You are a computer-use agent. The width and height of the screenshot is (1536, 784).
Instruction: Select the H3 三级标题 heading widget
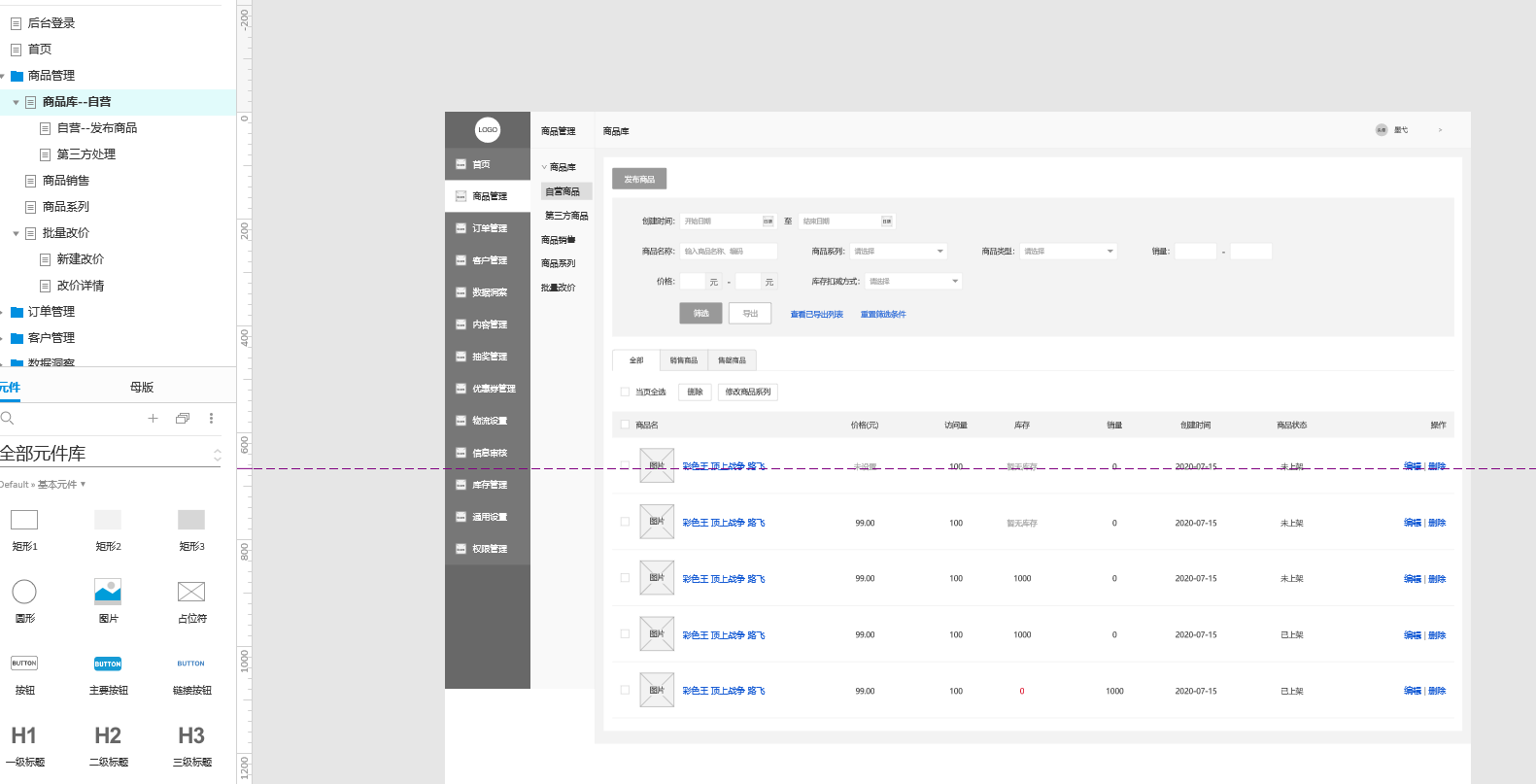pos(191,745)
